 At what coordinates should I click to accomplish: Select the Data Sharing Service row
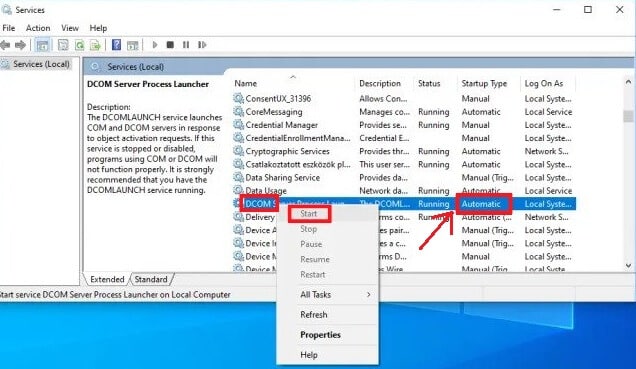click(x=404, y=178)
